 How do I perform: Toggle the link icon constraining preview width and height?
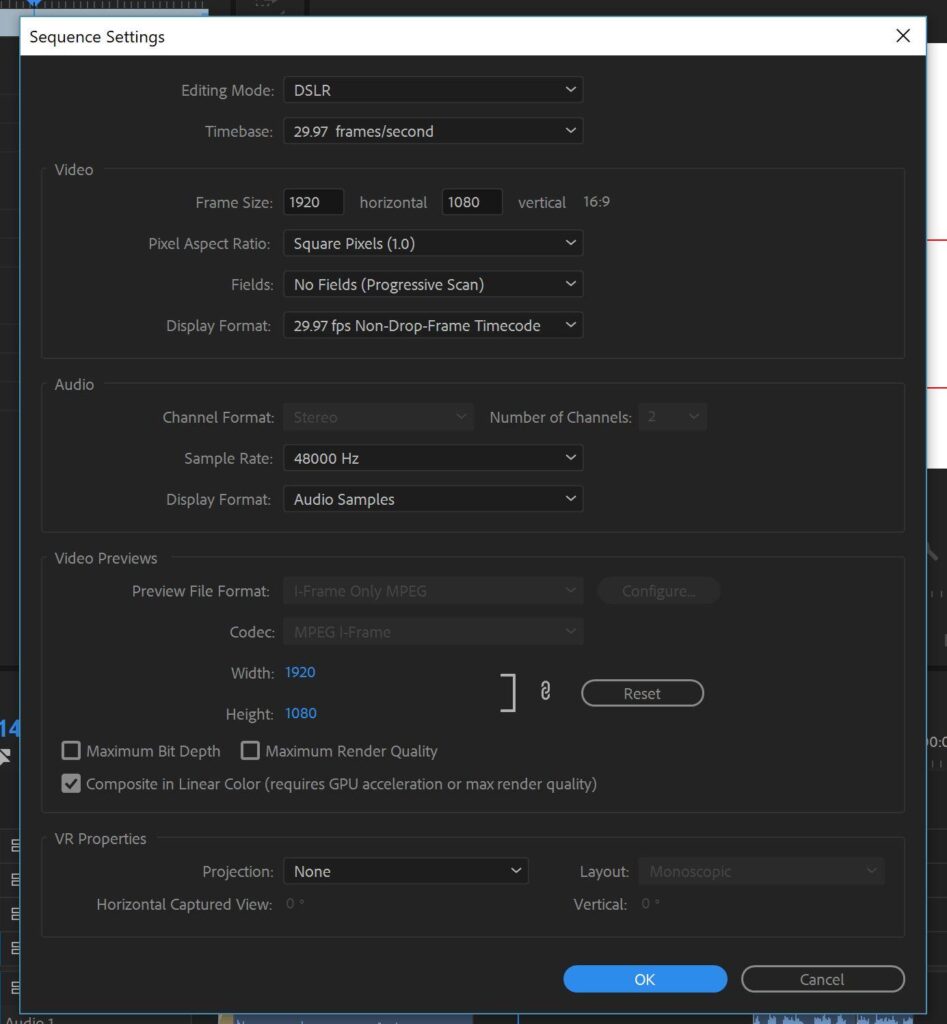click(545, 691)
